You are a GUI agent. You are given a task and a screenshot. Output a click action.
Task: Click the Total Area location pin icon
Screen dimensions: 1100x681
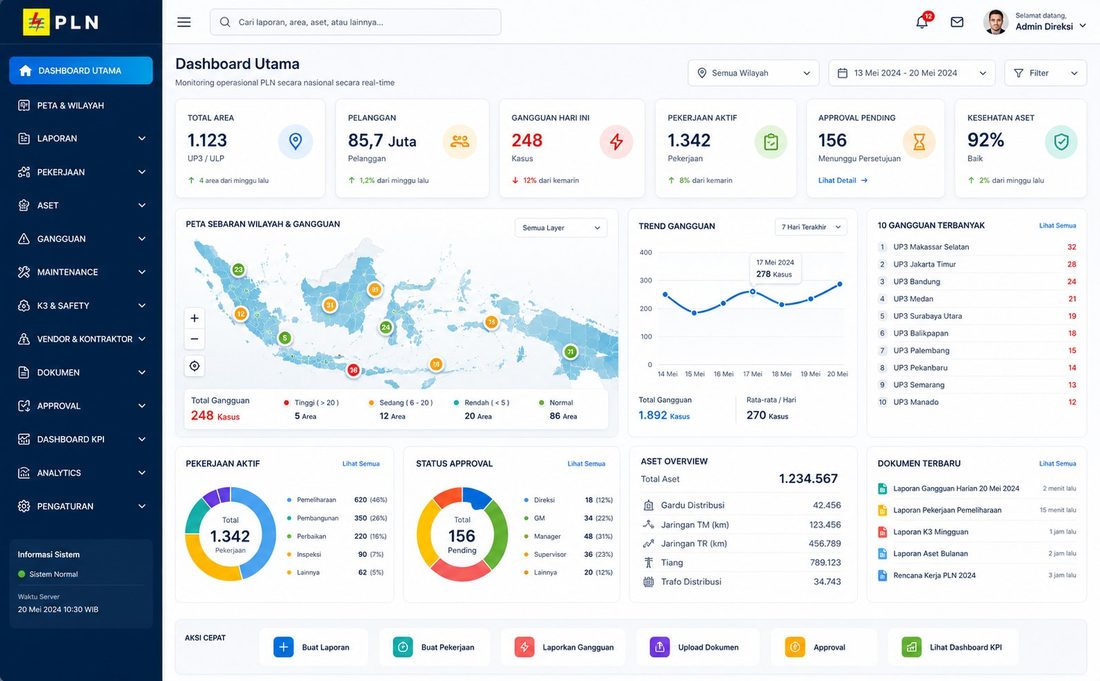click(295, 142)
